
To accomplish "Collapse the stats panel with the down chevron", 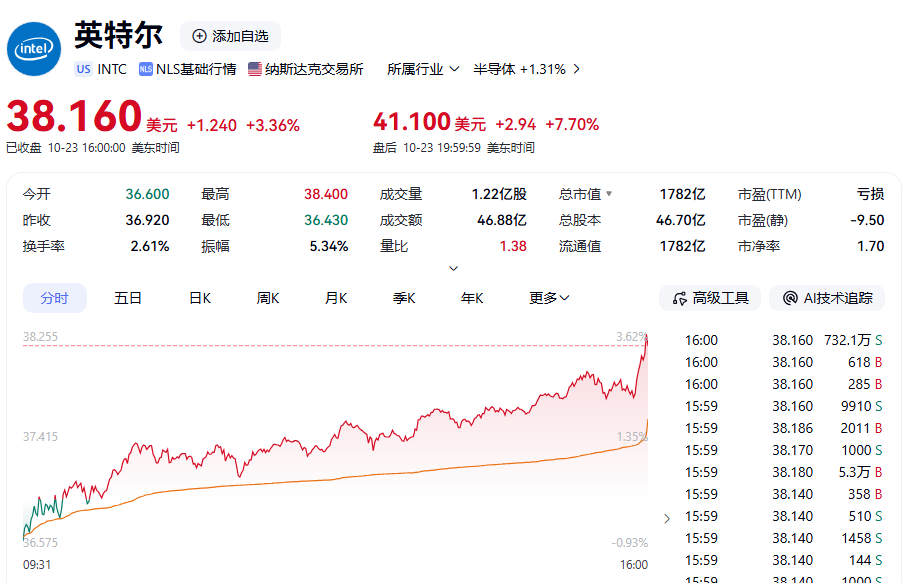I will (453, 268).
